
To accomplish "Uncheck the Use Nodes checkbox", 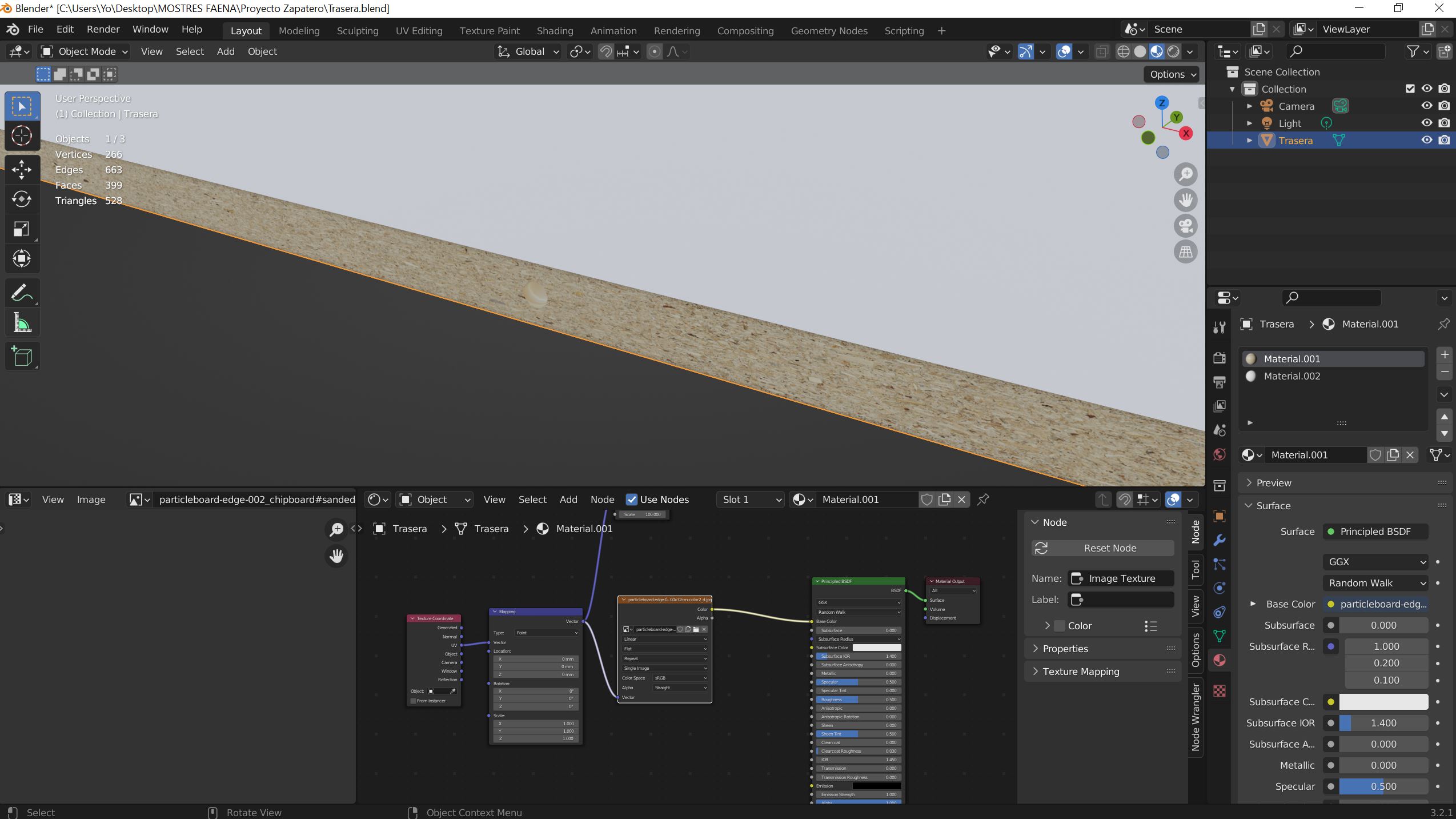I will coord(631,500).
